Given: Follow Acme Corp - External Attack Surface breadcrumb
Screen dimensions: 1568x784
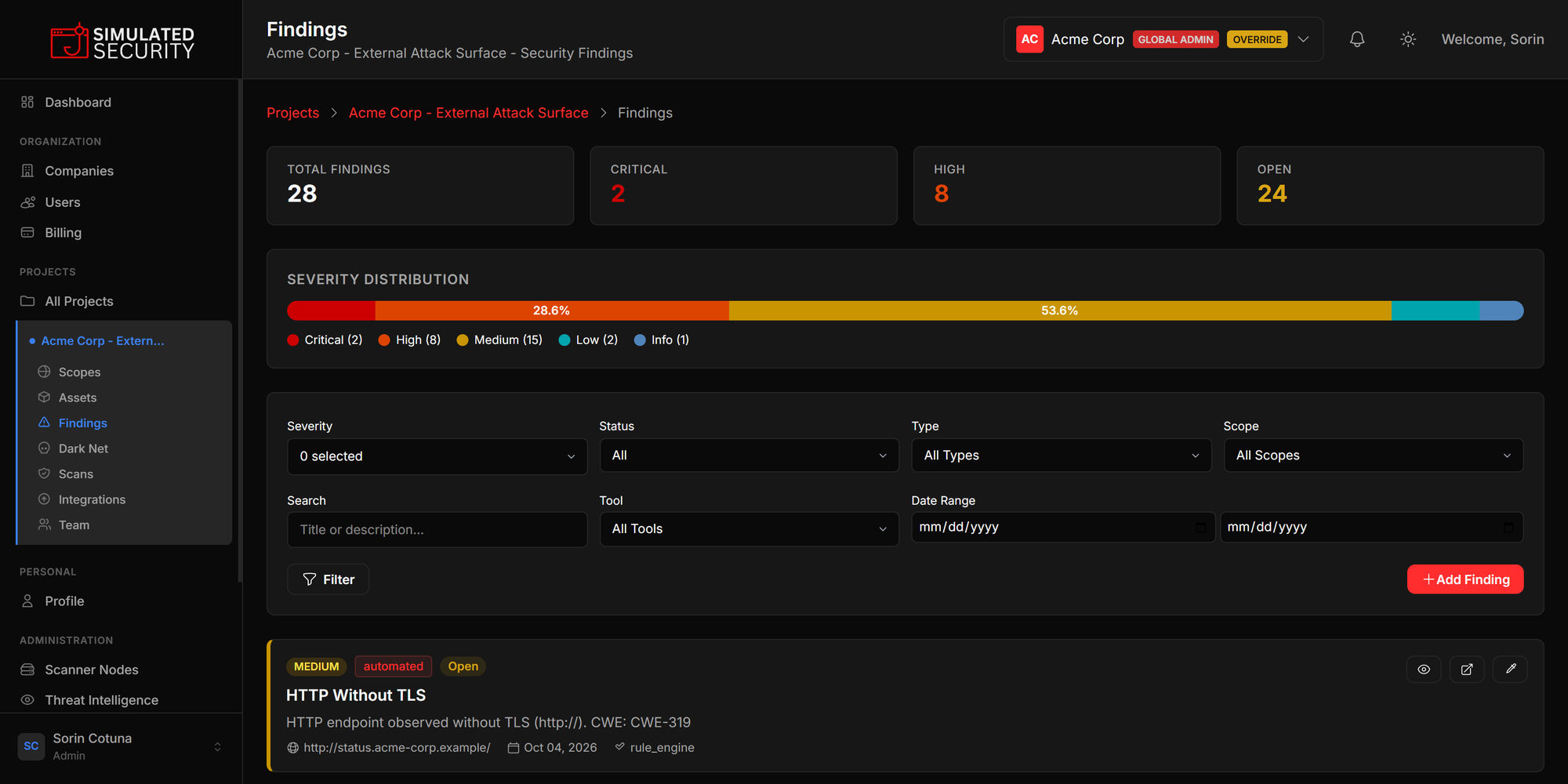Looking at the screenshot, I should click(x=468, y=113).
